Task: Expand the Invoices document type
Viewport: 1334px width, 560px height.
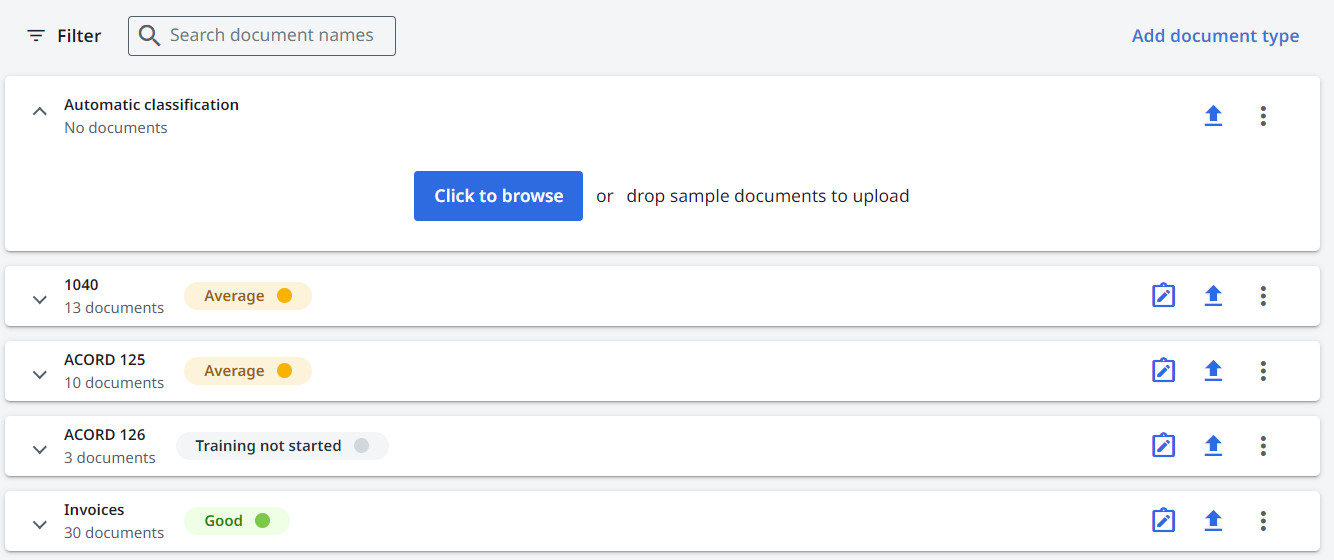Action: pos(40,524)
